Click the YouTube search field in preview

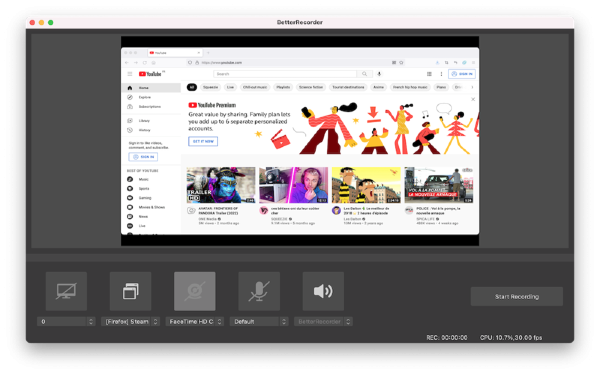tap(285, 74)
